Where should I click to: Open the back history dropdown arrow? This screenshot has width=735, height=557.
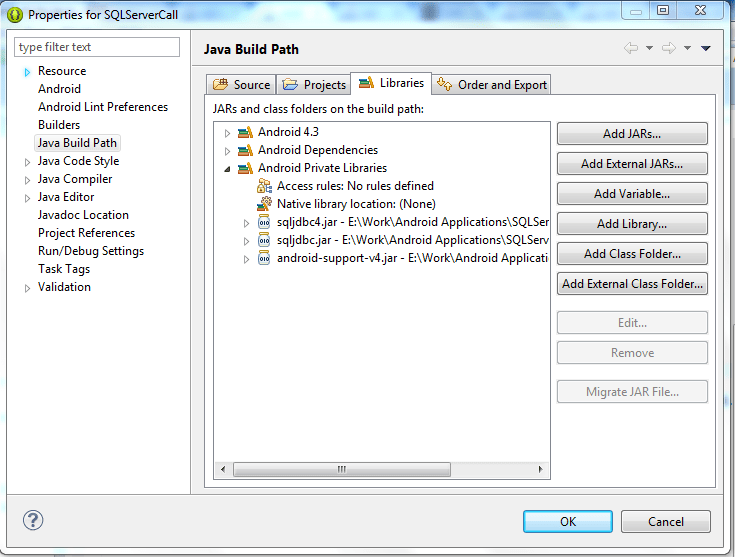pyautogui.click(x=649, y=48)
